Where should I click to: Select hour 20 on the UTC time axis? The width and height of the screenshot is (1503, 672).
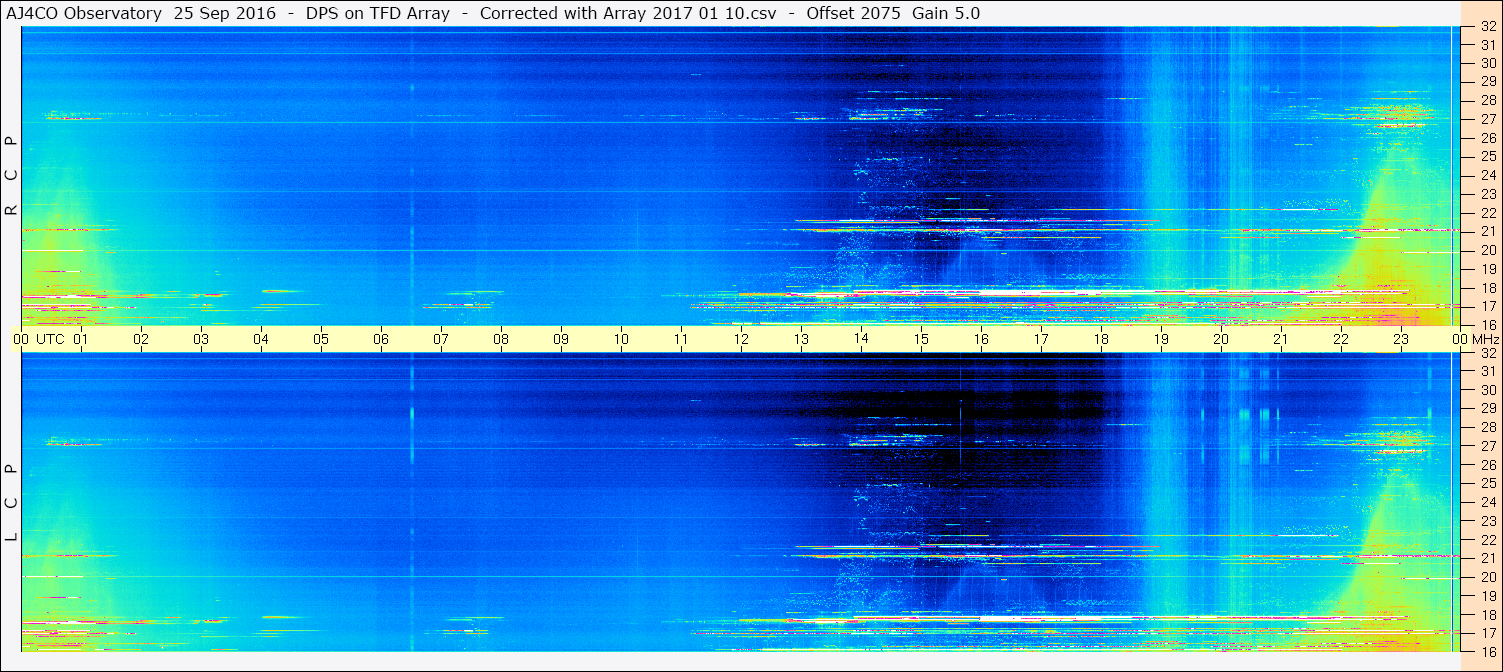[1221, 339]
